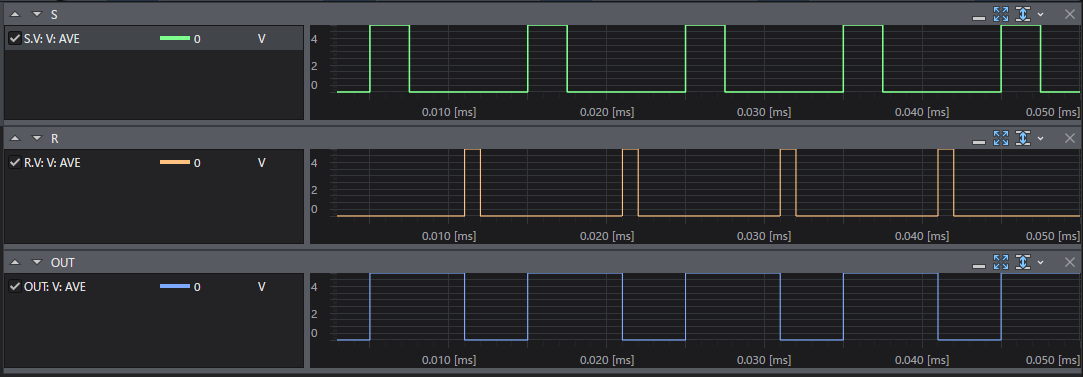Fit the R plot to full view

click(x=1001, y=138)
